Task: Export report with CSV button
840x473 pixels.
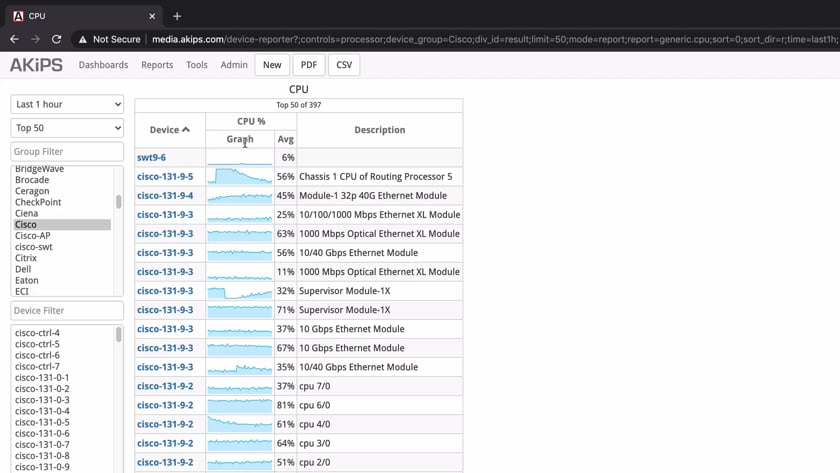Action: pyautogui.click(x=344, y=65)
